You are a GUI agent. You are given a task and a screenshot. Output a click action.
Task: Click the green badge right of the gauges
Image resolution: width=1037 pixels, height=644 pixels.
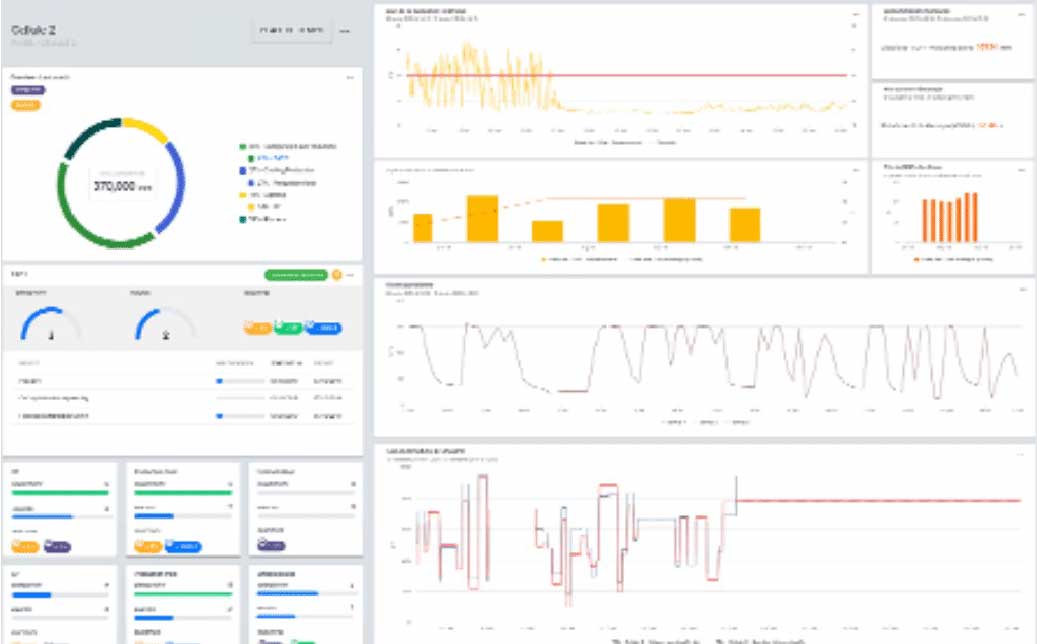click(x=288, y=327)
